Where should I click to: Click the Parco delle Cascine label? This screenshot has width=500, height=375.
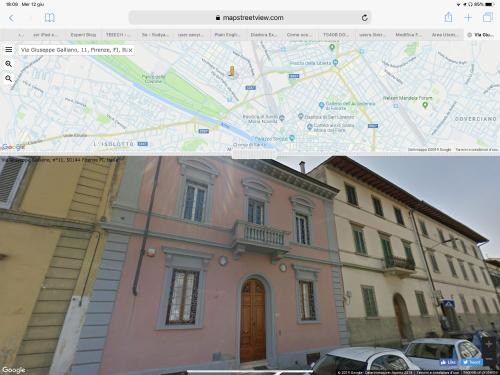[153, 79]
